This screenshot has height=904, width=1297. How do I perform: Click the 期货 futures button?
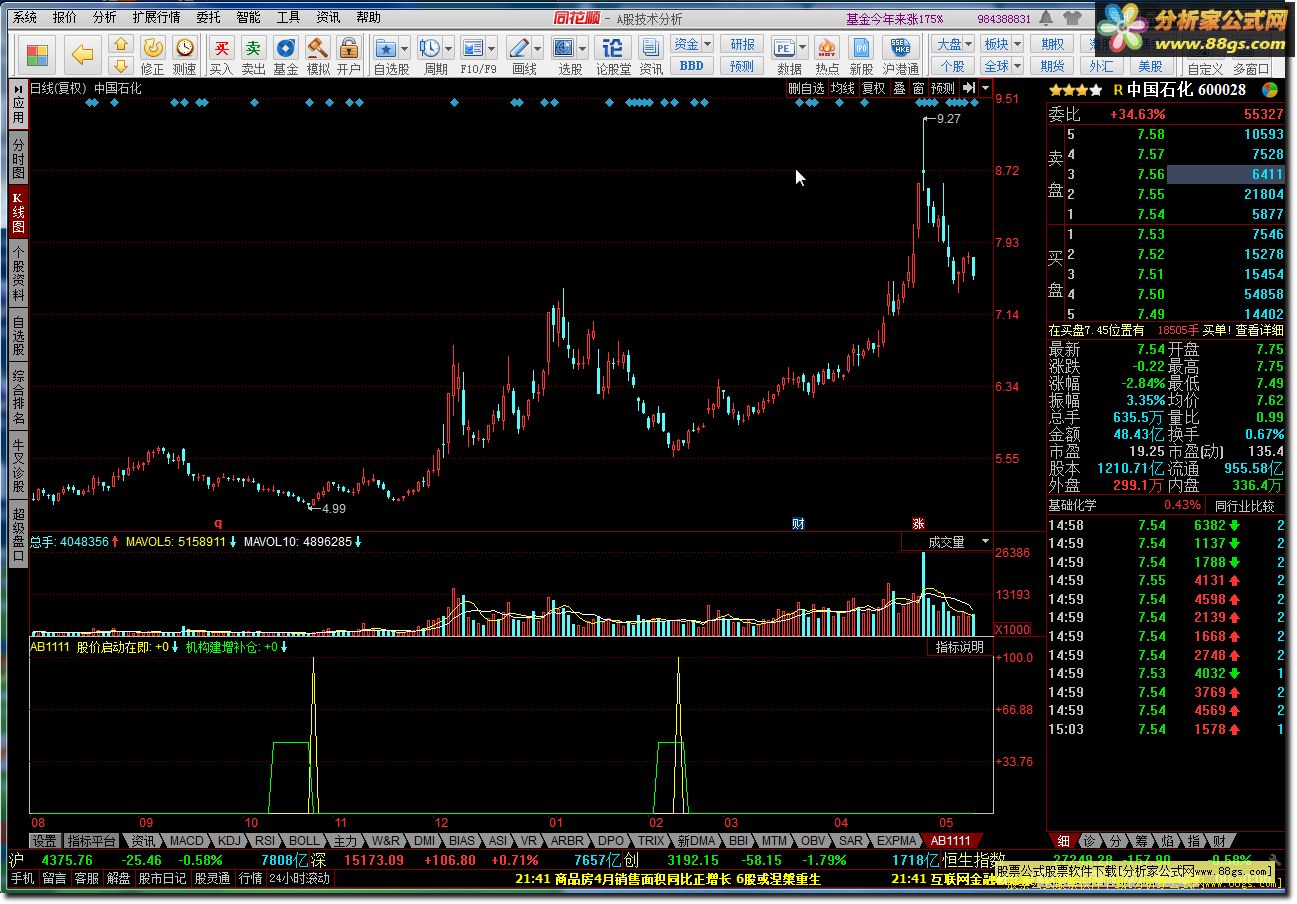1052,66
